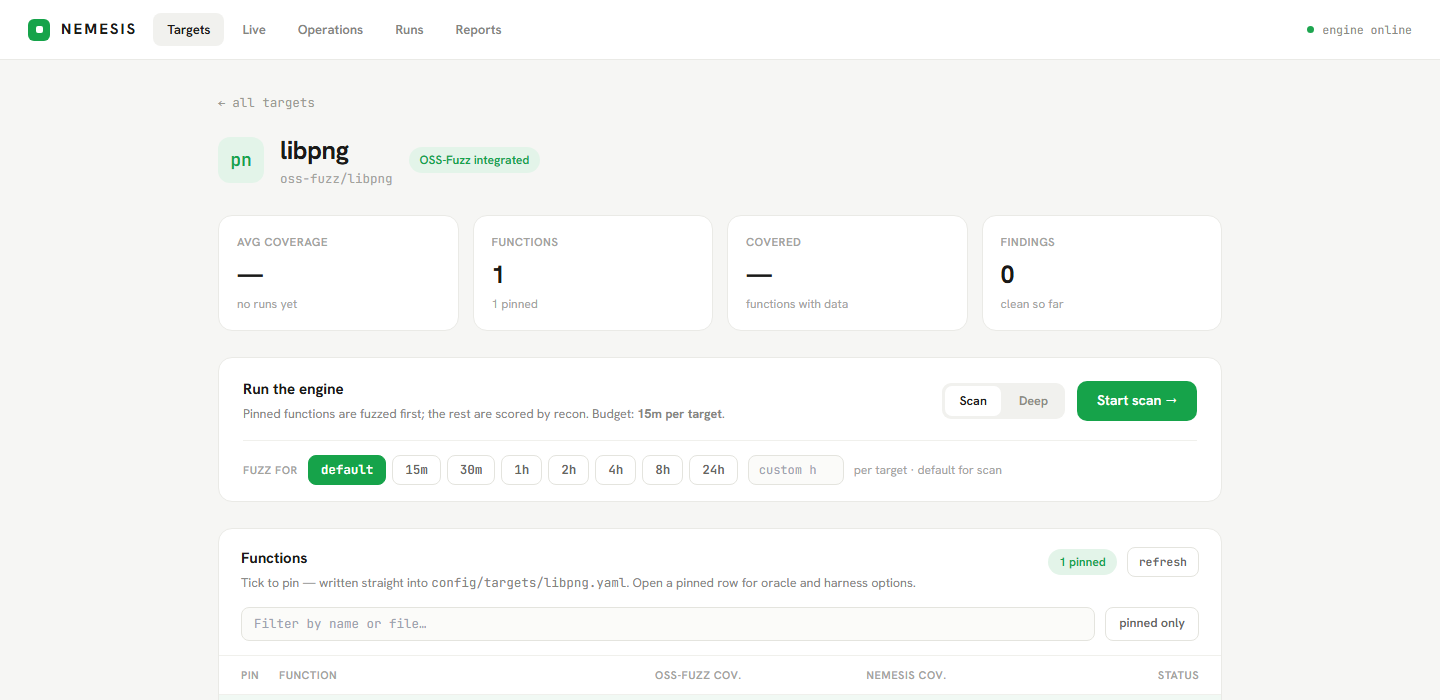Click the Start scan button
This screenshot has width=1440, height=700.
(x=1137, y=401)
